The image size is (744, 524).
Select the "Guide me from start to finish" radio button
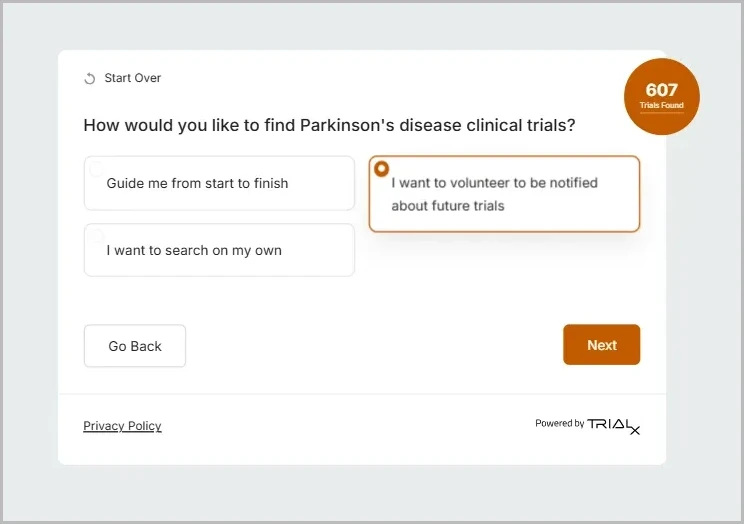[x=95, y=170]
